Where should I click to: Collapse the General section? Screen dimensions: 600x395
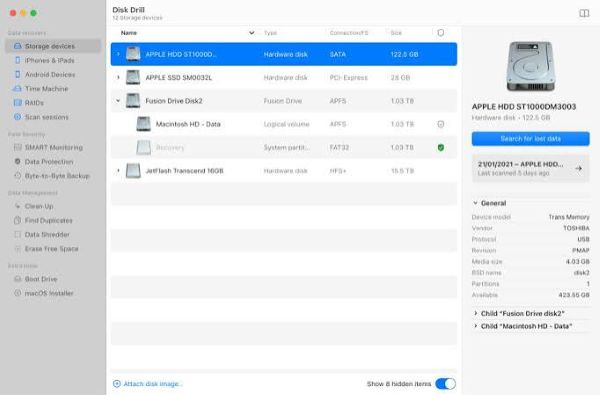(x=475, y=203)
